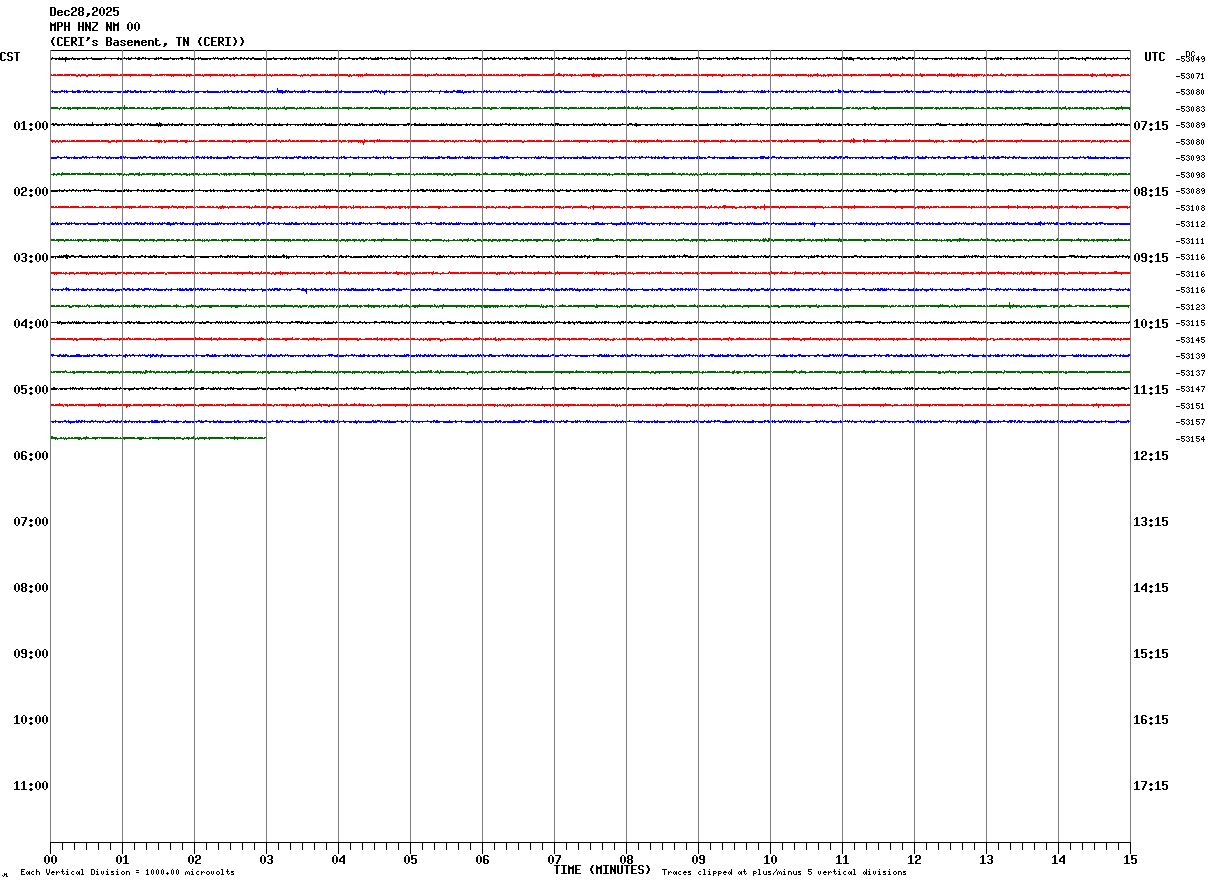Select the 10:00 CST hour label
This screenshot has height=886, width=1210.
pos(31,720)
